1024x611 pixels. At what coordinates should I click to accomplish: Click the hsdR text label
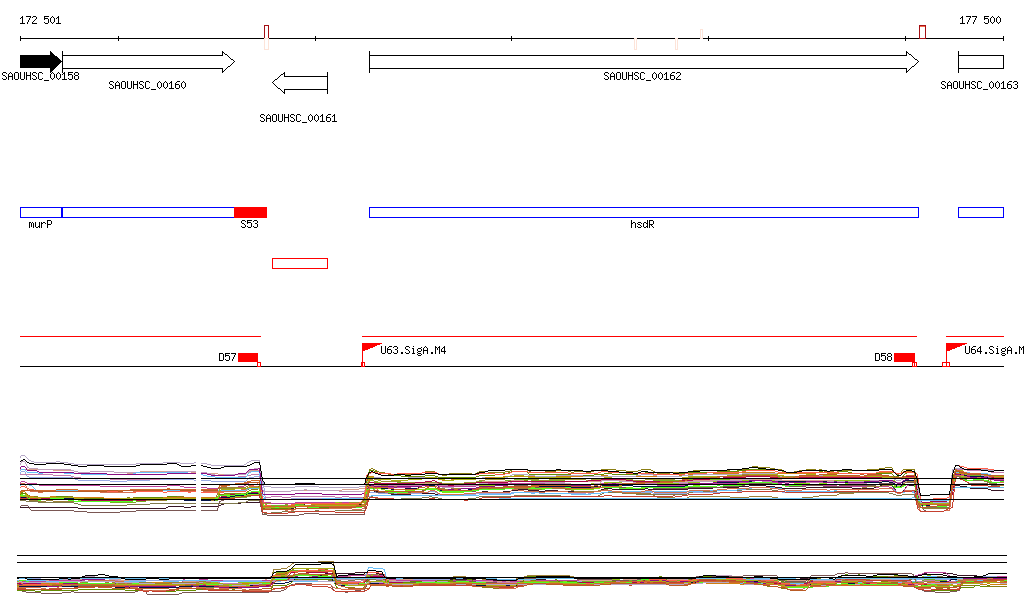[642, 224]
